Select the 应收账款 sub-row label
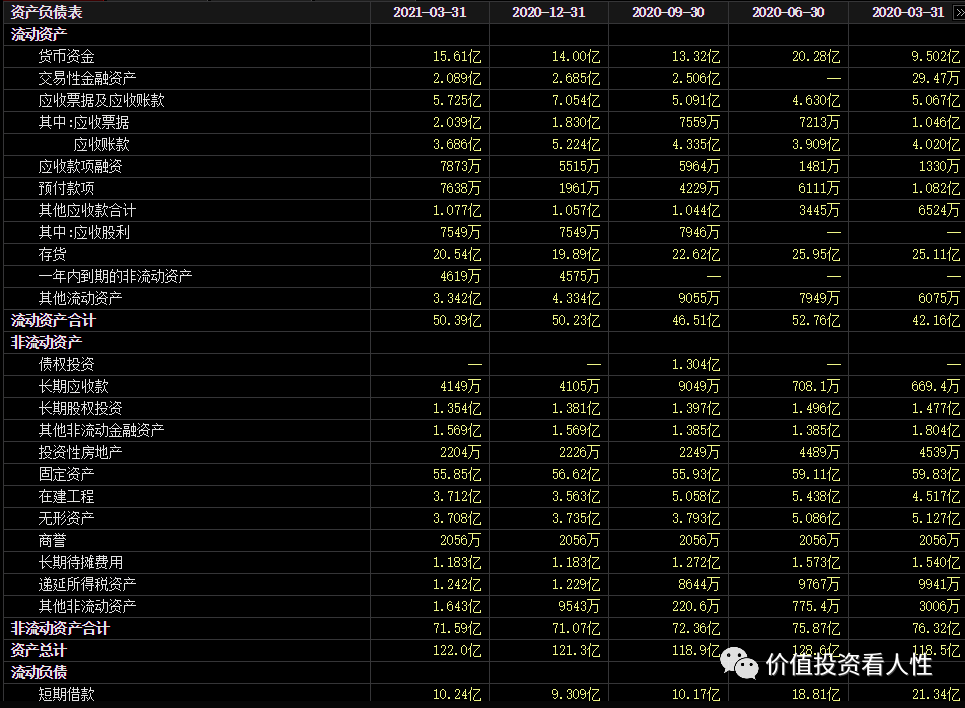This screenshot has width=965, height=708. [x=102, y=145]
